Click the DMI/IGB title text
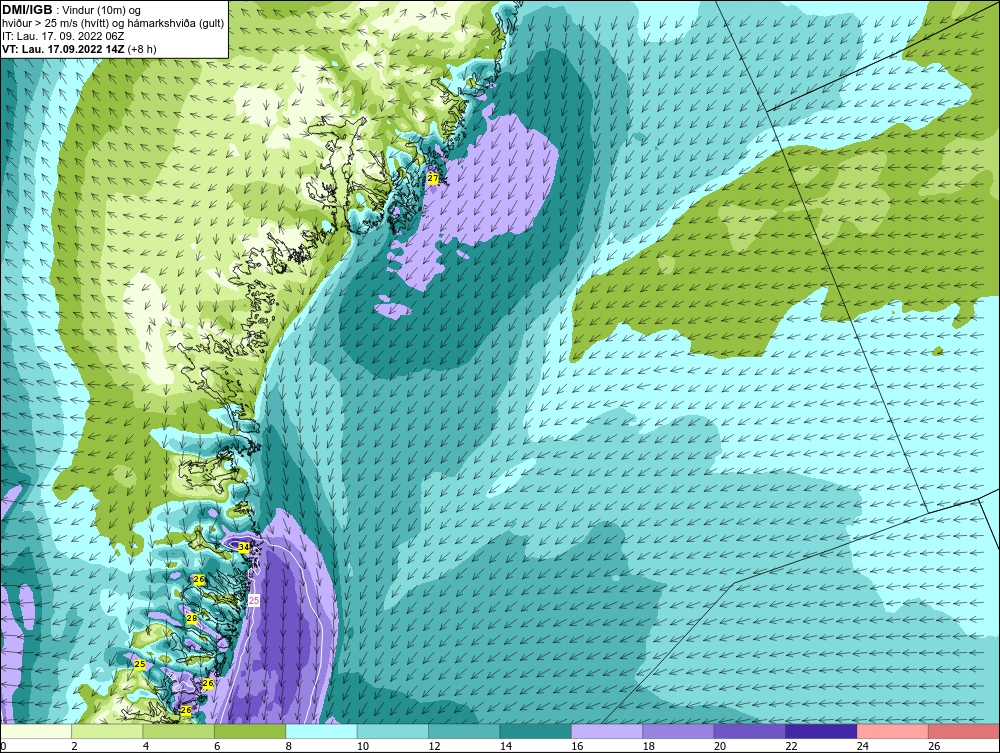 tap(27, 10)
